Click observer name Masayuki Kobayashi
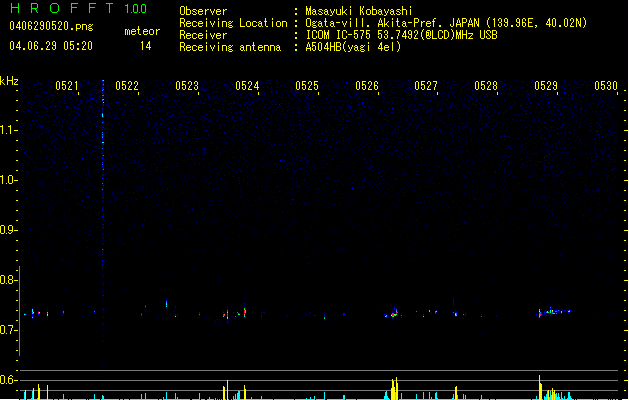This screenshot has height=400, width=629. 359,11
